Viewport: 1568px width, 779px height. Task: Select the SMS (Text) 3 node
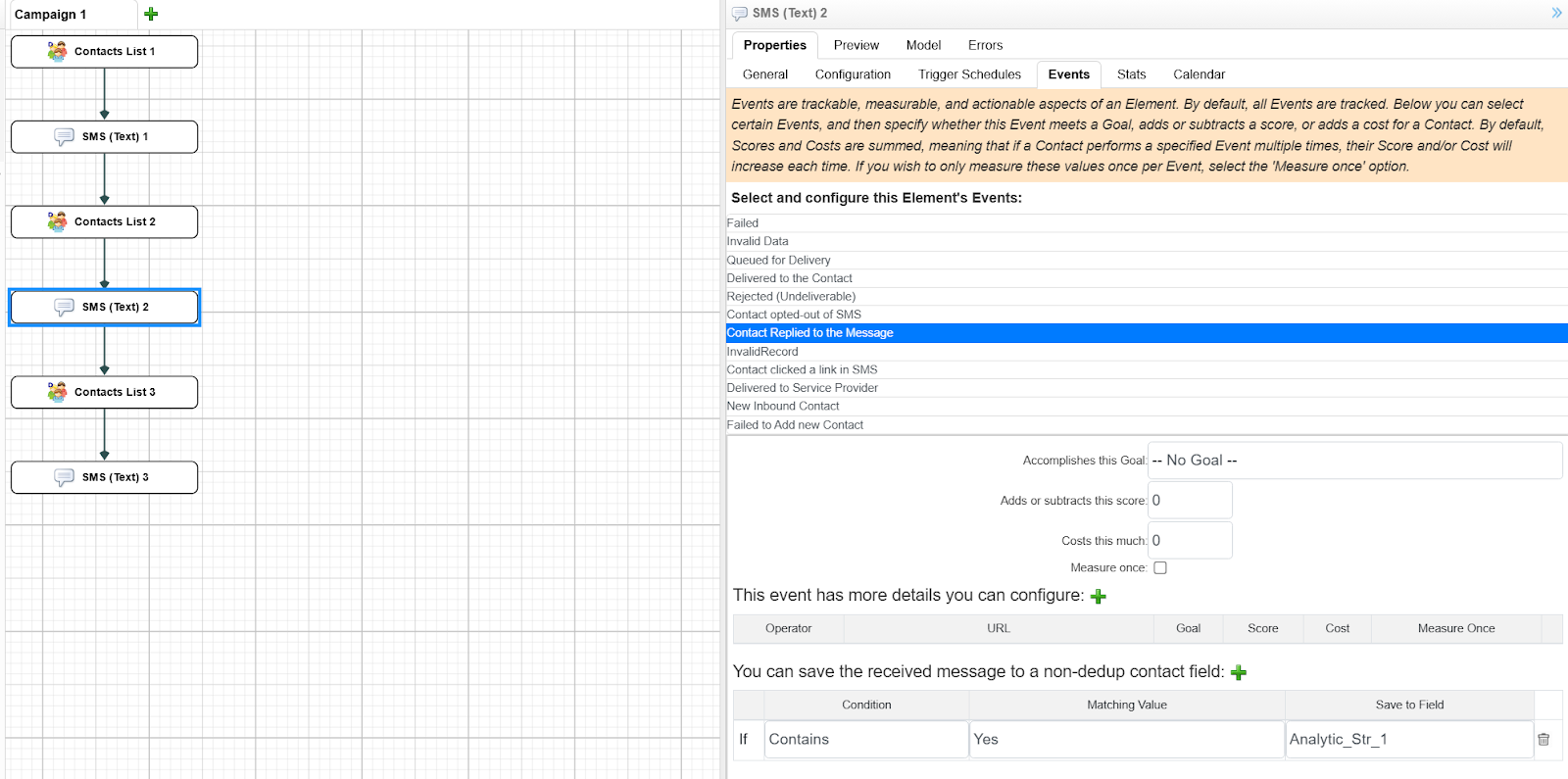(x=105, y=478)
